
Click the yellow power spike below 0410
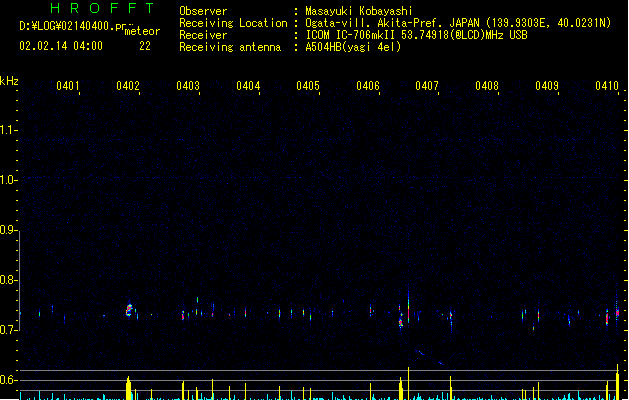617,382
